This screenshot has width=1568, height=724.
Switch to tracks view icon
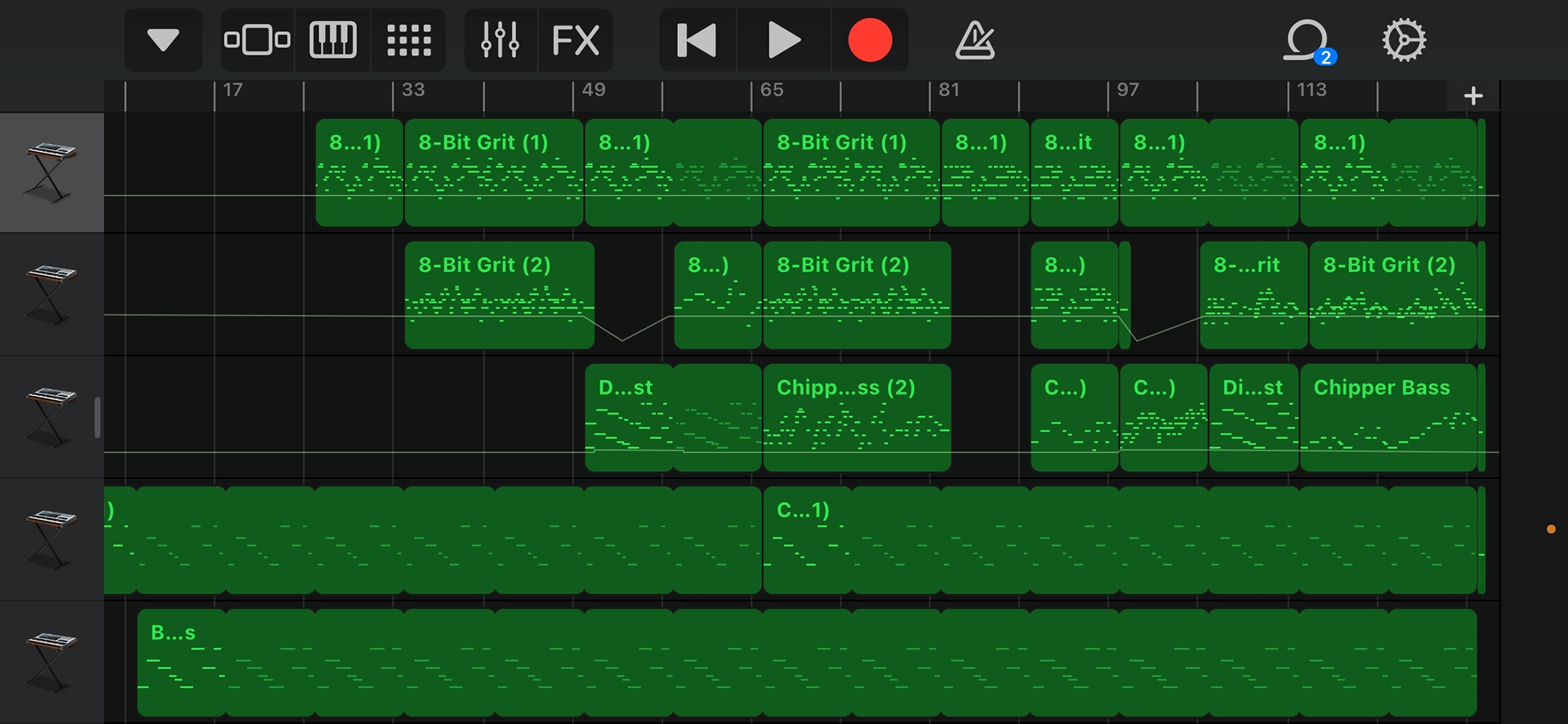point(257,40)
